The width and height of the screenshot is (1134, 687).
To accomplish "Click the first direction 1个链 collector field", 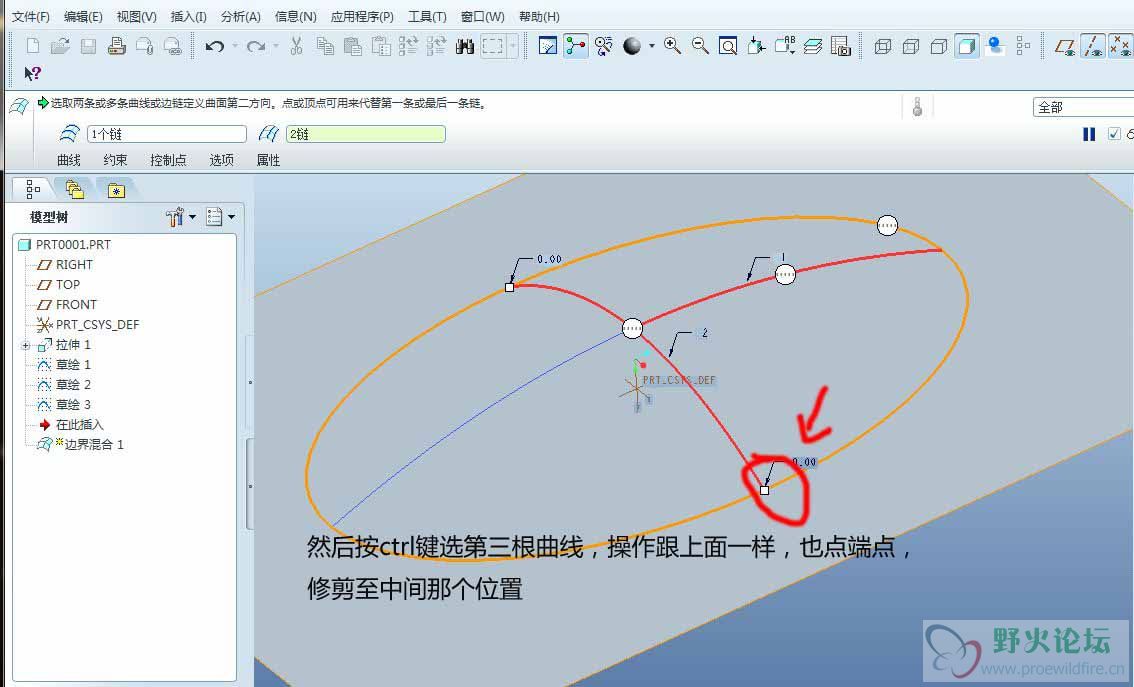I will 167,134.
